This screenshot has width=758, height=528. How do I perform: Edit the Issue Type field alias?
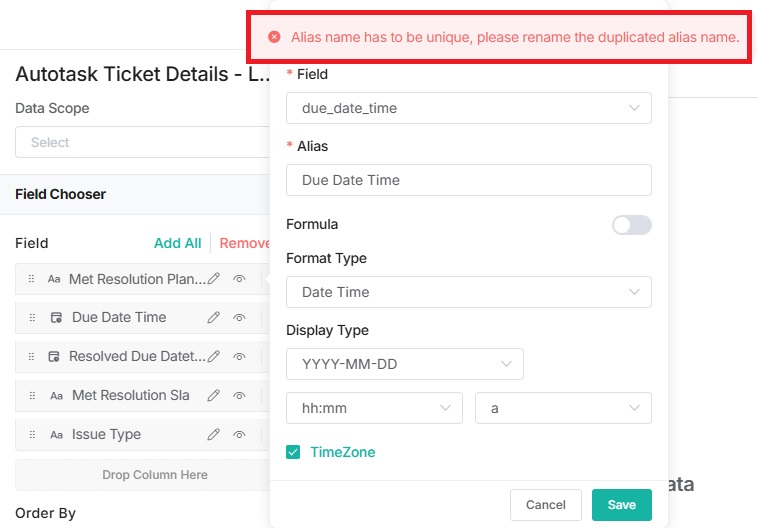tap(214, 435)
